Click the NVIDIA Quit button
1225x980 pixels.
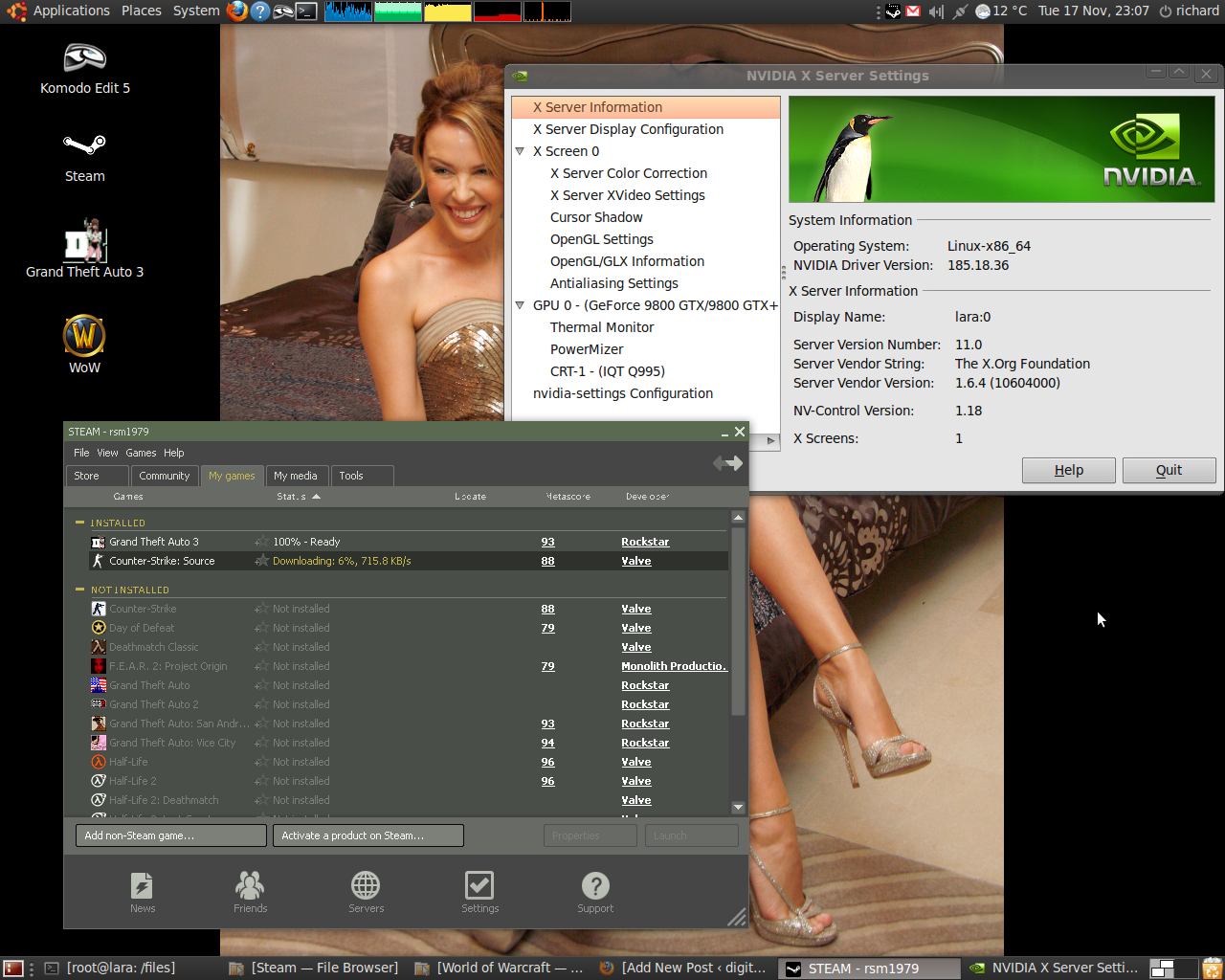click(x=1169, y=470)
